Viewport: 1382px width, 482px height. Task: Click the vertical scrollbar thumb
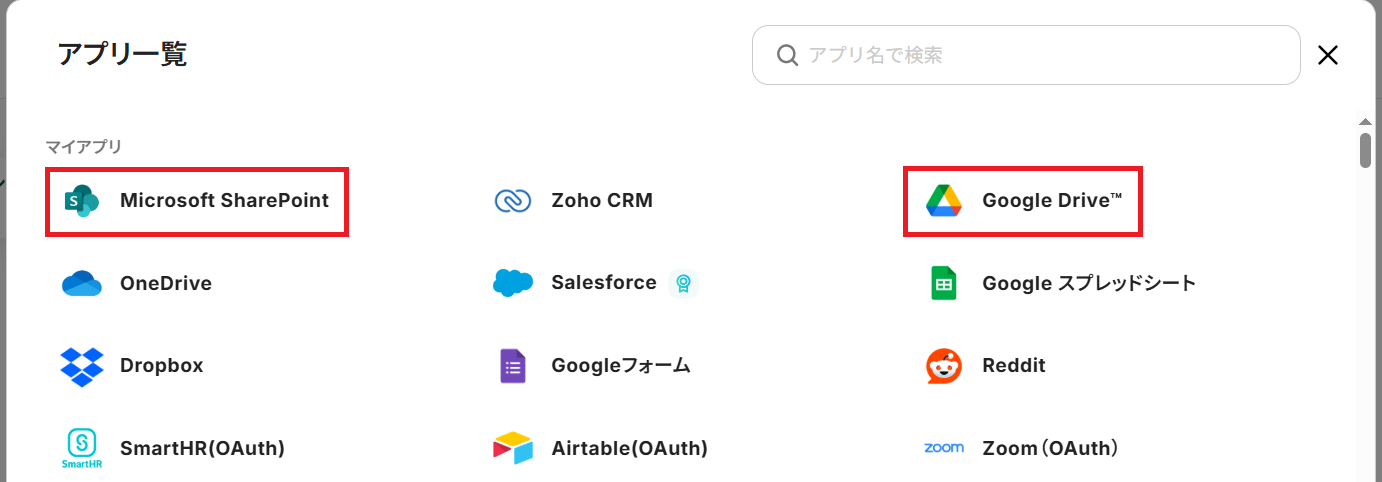[1365, 148]
